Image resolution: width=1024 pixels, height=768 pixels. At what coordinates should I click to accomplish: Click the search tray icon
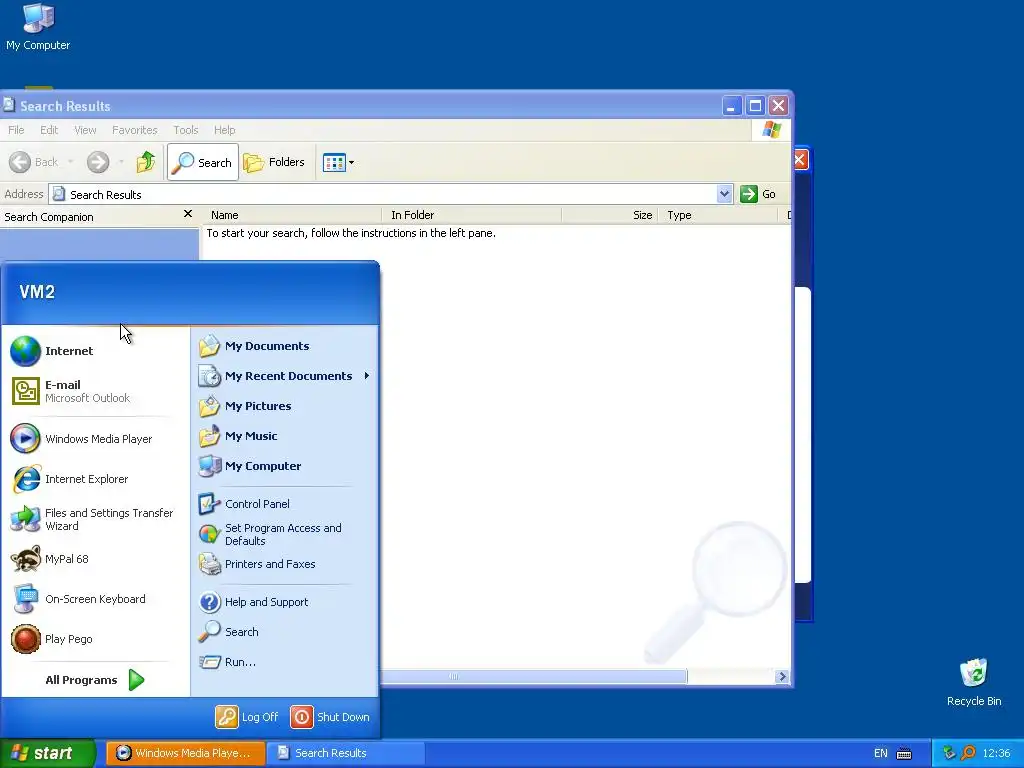968,753
